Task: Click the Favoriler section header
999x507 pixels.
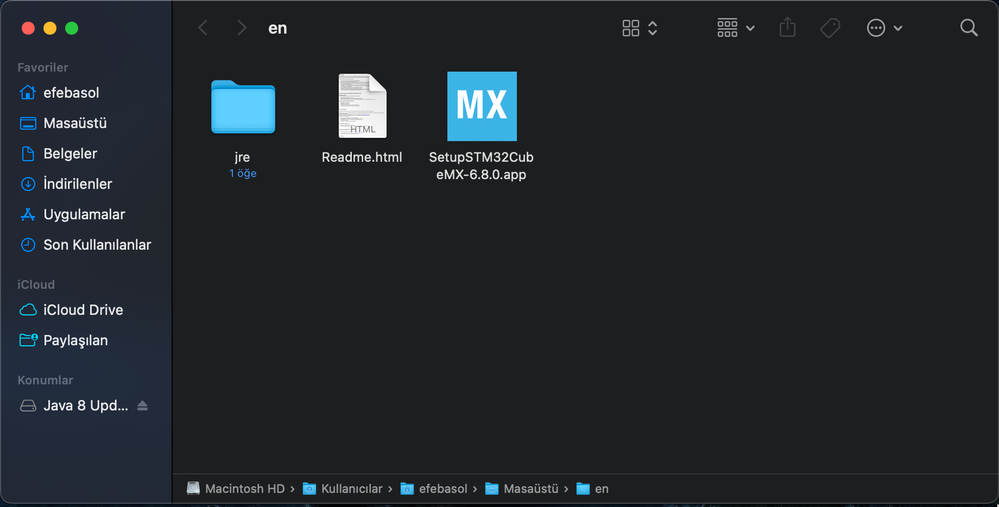Action: click(43, 68)
